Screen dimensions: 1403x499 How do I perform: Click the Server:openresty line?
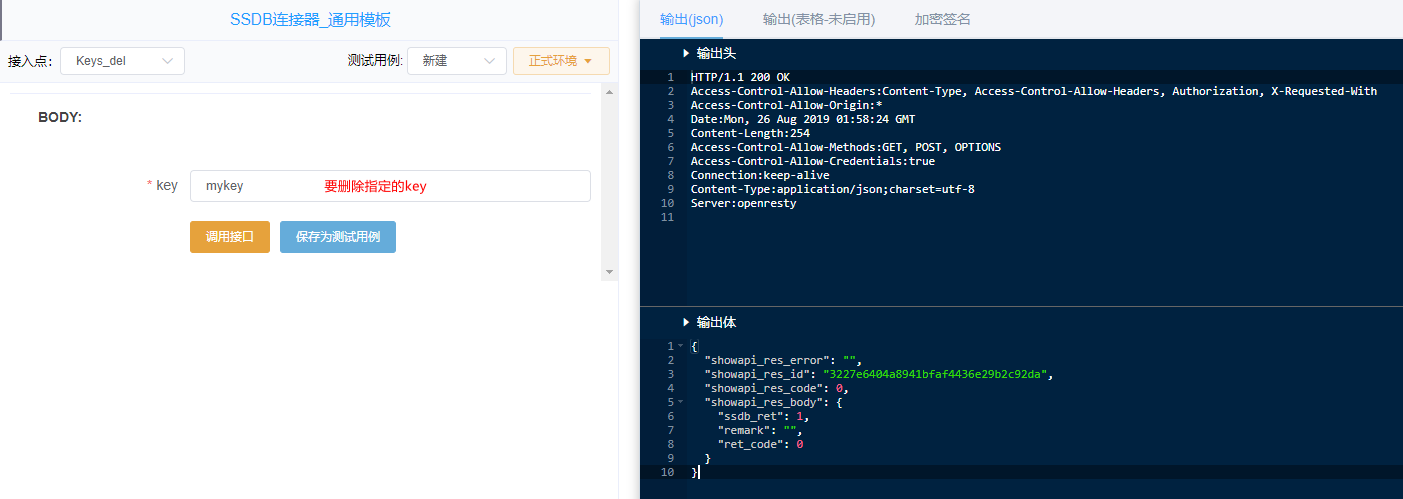743,203
